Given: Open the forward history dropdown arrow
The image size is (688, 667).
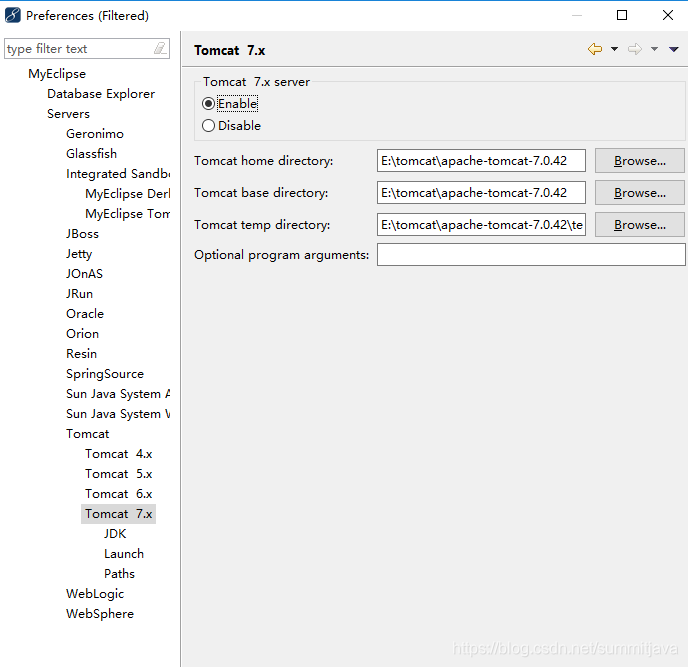Looking at the screenshot, I should (654, 49).
